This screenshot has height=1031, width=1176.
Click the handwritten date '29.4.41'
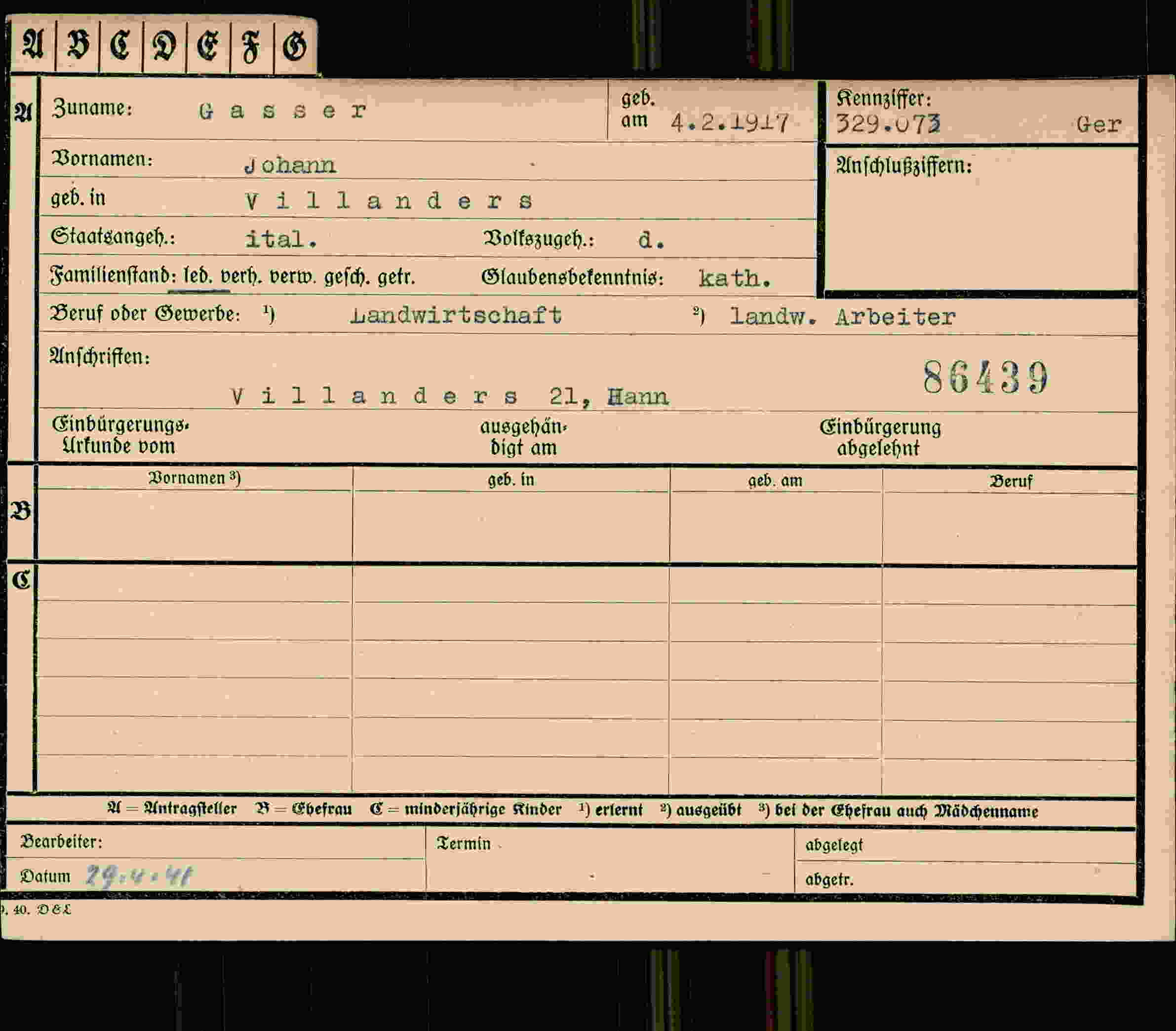tap(139, 877)
